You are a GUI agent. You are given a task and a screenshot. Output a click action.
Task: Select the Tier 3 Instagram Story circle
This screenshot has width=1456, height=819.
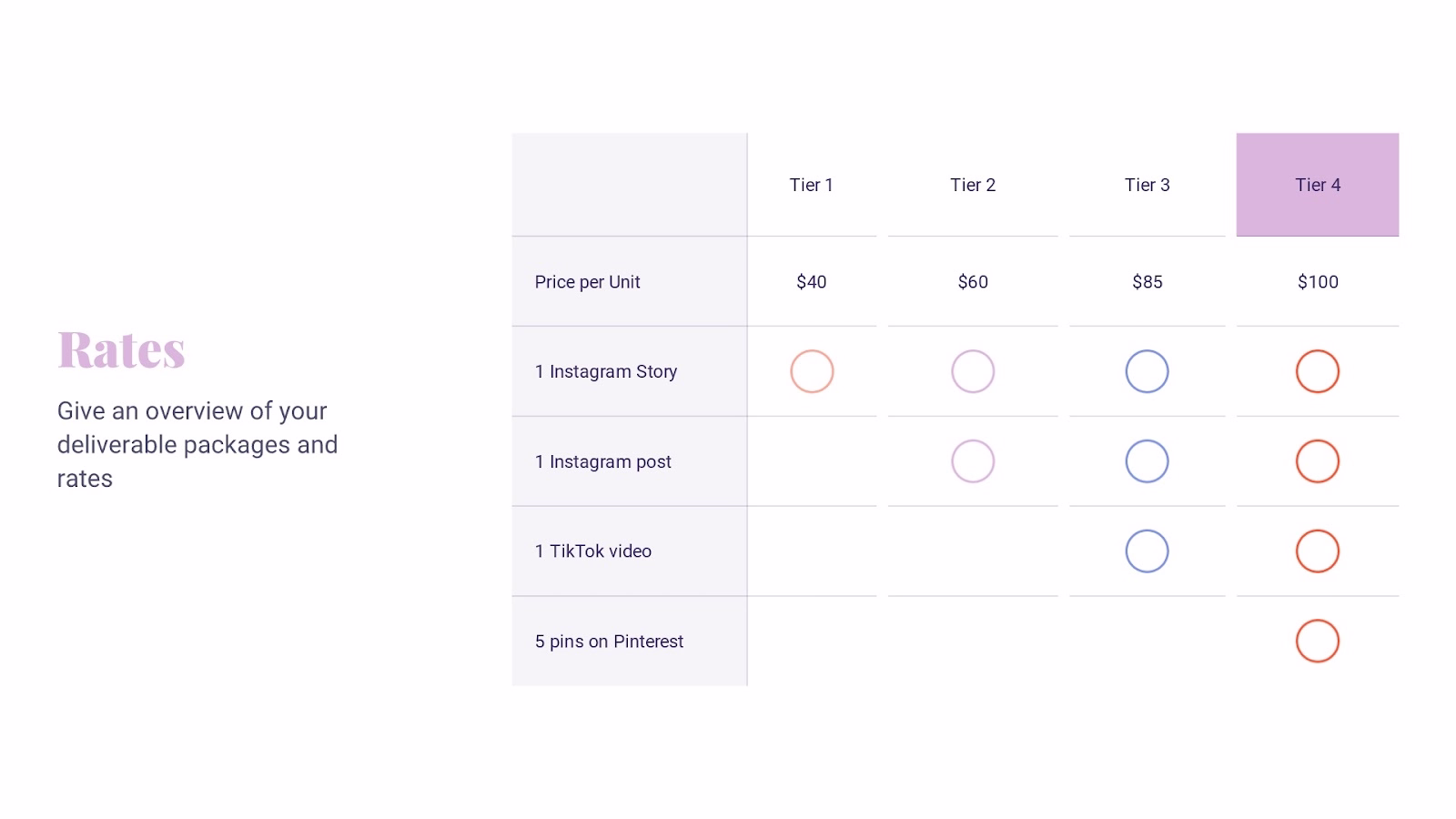[1147, 371]
